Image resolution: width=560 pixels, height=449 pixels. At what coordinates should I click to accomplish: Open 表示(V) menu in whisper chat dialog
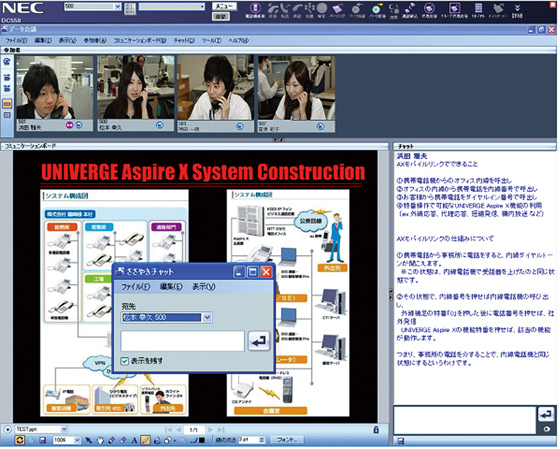204,286
